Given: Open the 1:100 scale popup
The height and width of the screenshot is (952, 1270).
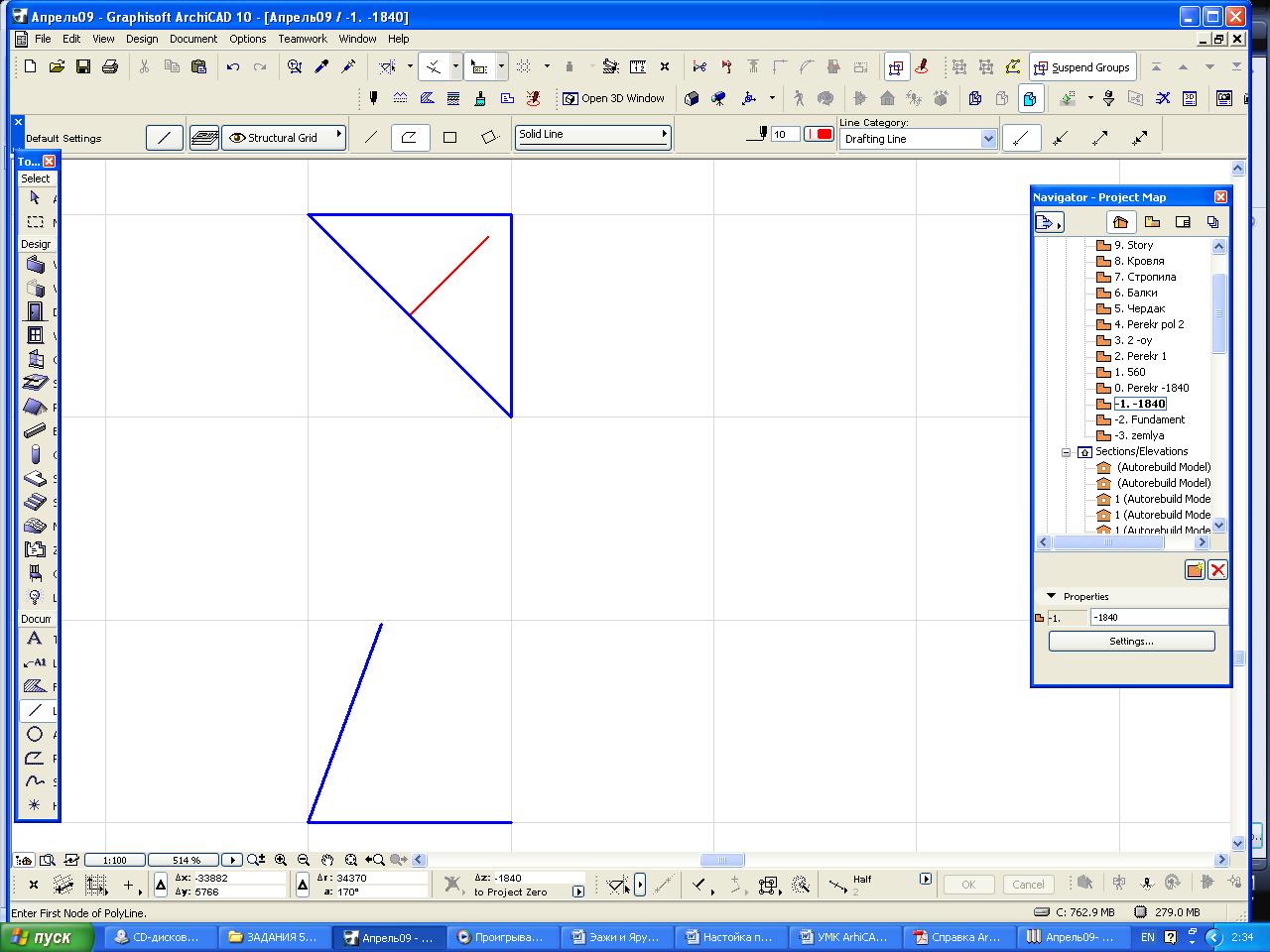Looking at the screenshot, I should 115,860.
